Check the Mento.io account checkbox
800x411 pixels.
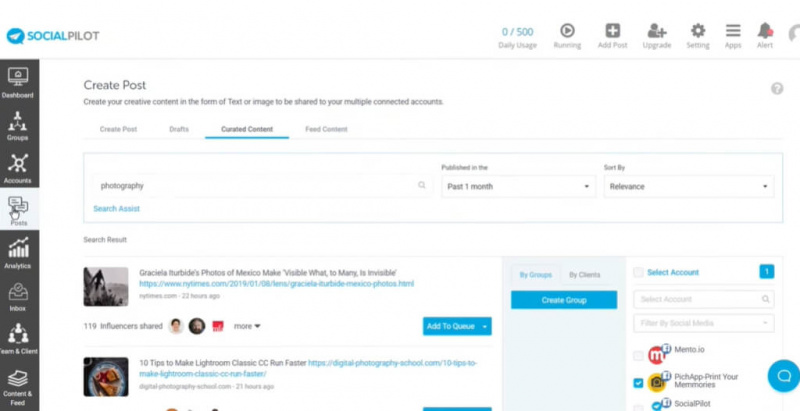pos(638,355)
